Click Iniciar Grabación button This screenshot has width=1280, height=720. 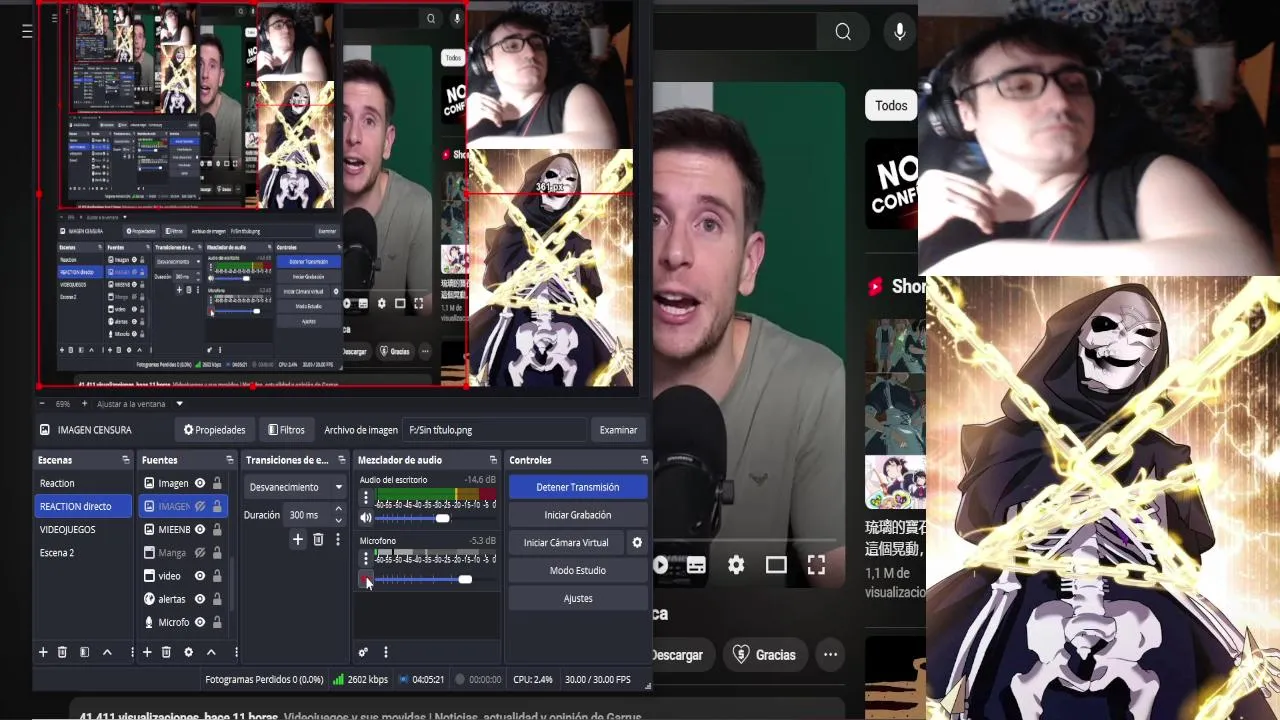tap(578, 514)
